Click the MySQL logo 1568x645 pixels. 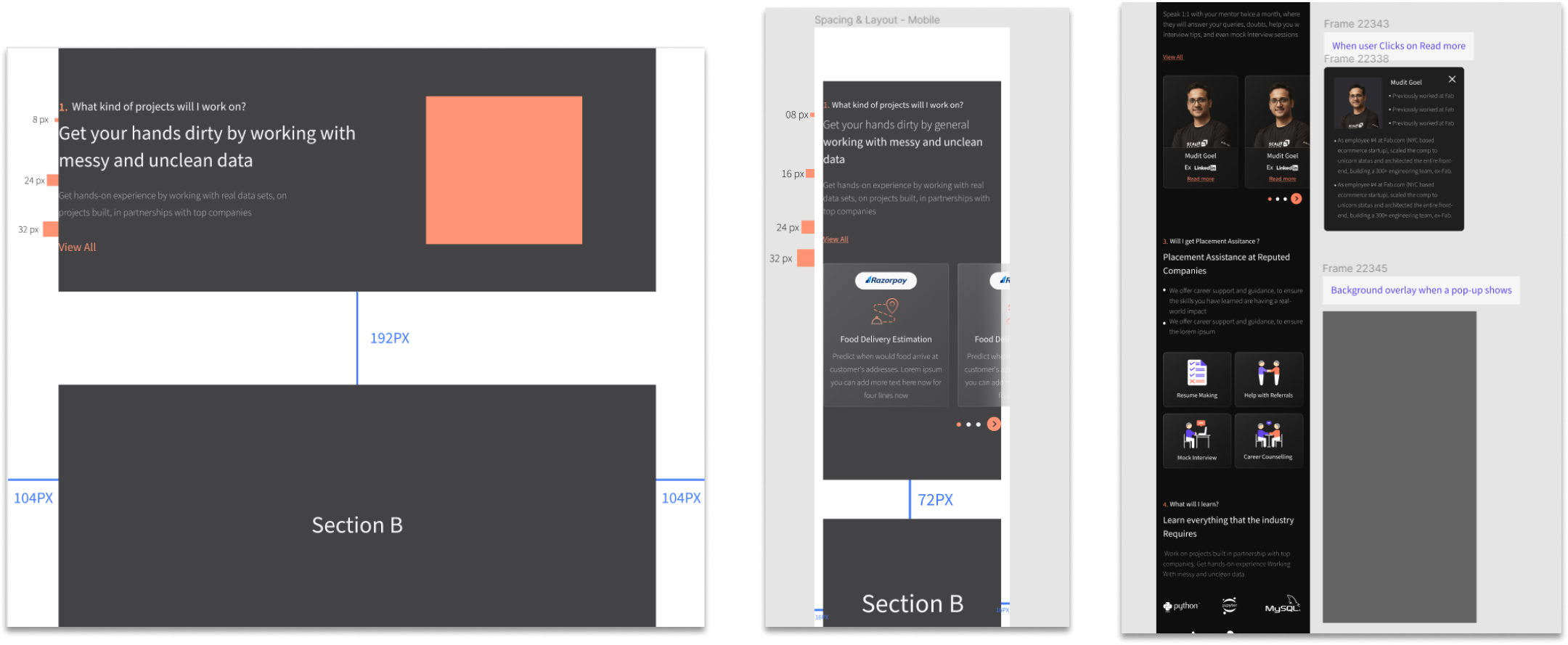pos(1282,605)
